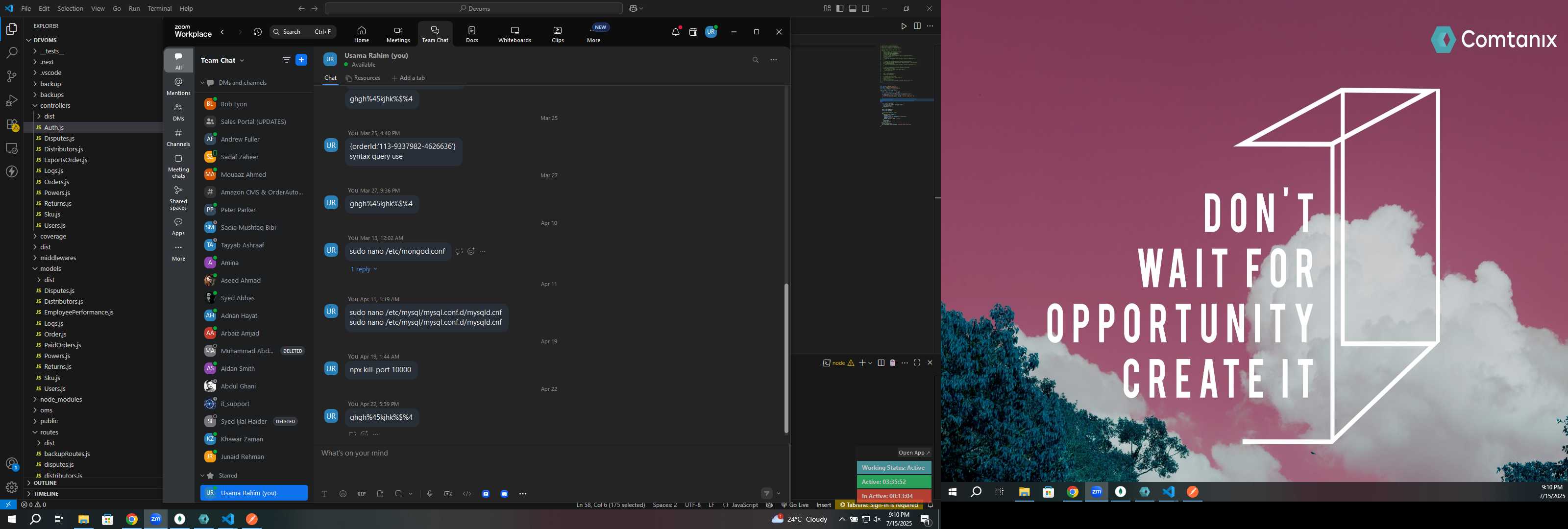
Task: Expand node_modules folder in Explorer
Action: pyautogui.click(x=61, y=399)
